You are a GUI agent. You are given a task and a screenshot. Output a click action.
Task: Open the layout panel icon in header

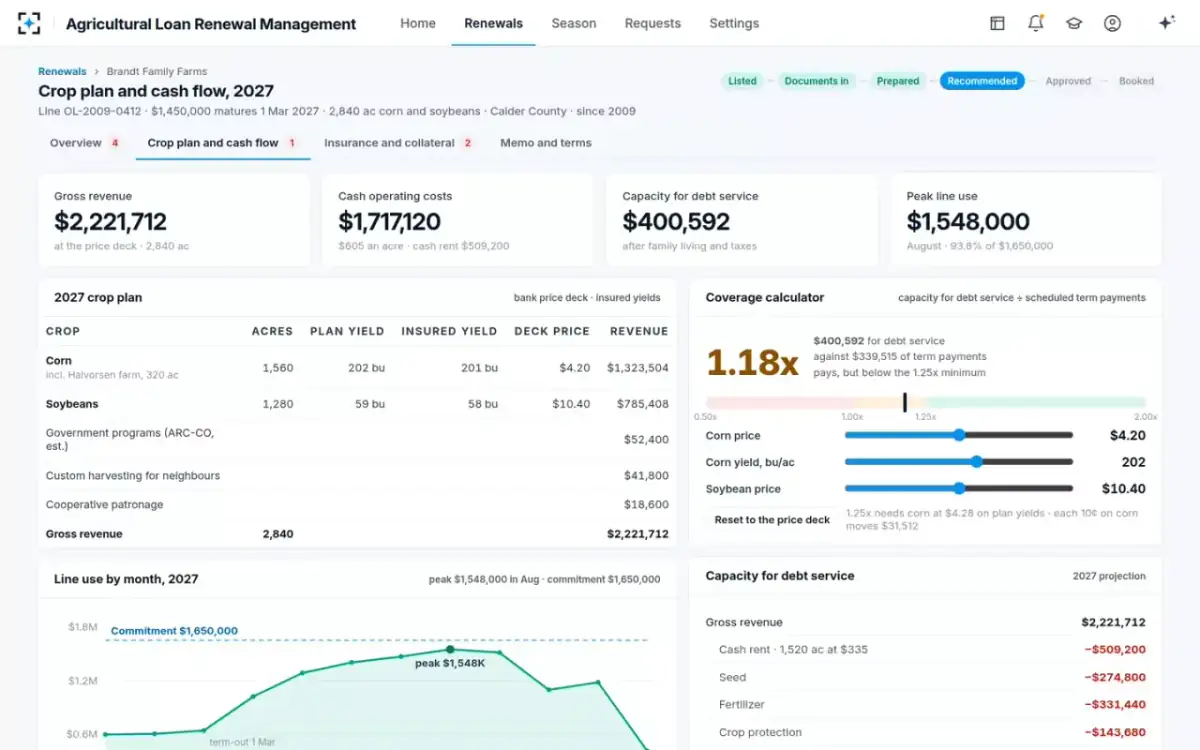point(997,23)
